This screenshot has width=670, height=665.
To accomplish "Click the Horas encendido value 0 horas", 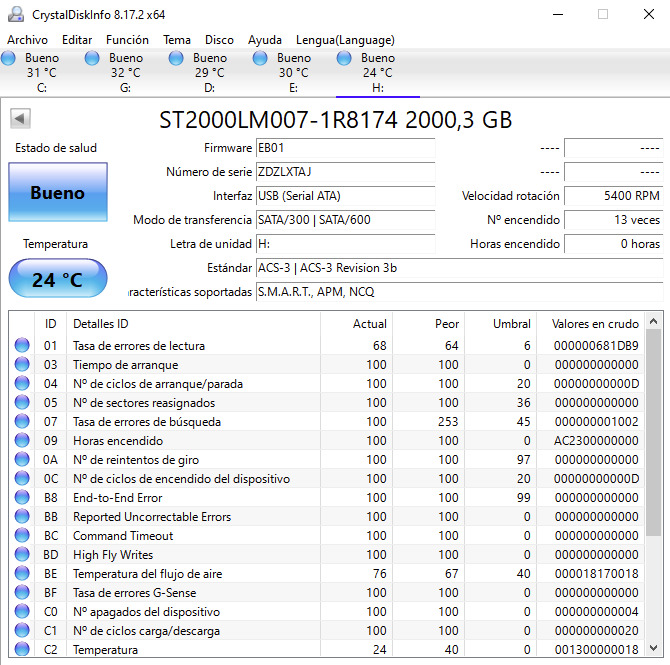I will [x=614, y=244].
